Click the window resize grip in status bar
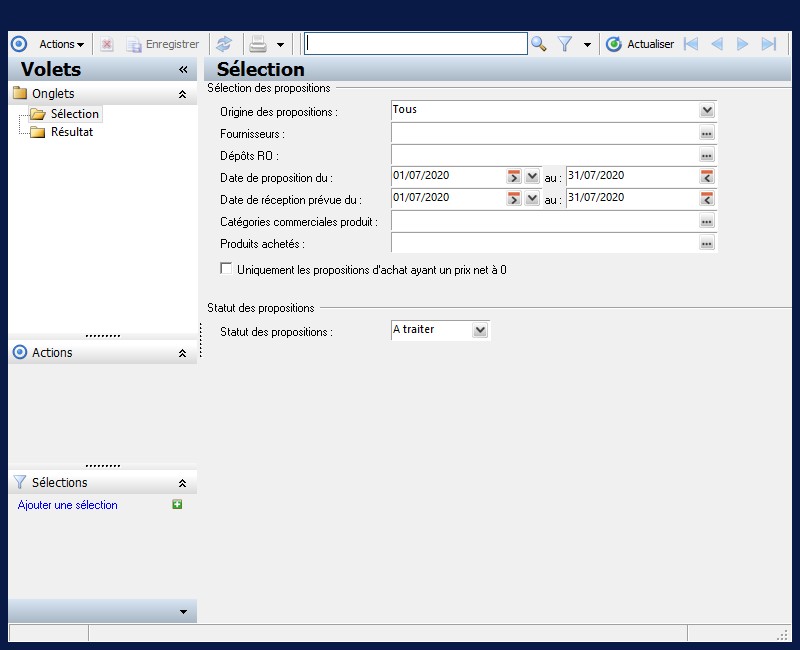Screen dimensions: 800x650 click(782, 635)
